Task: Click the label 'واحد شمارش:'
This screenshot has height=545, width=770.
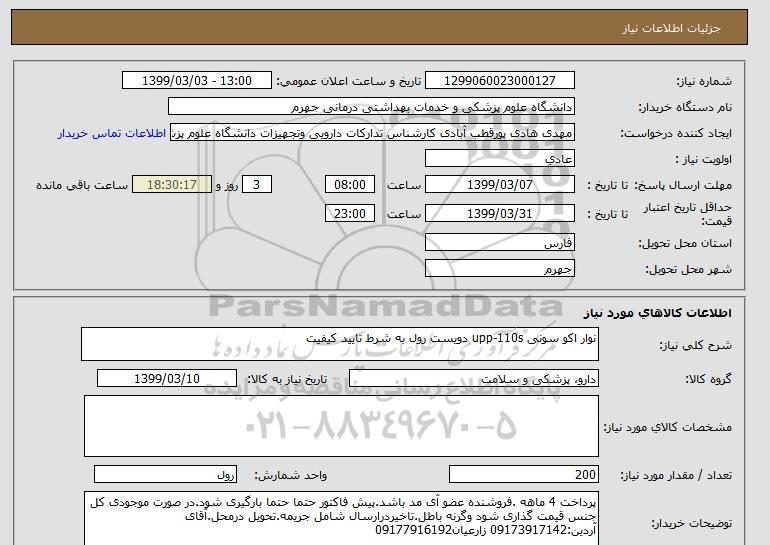Action: (291, 475)
